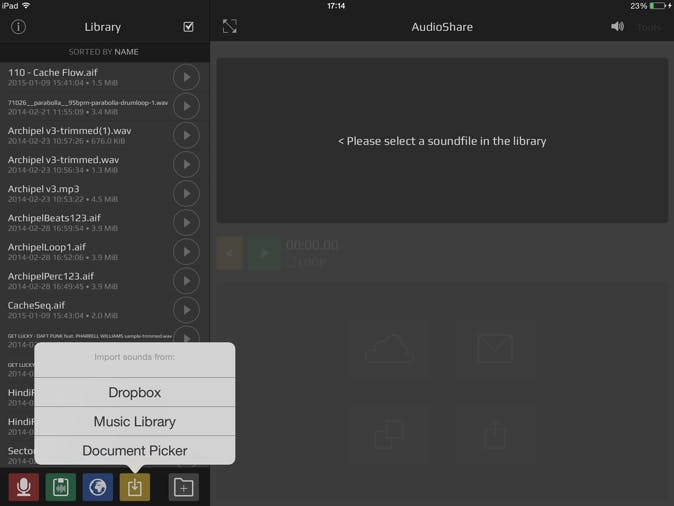Play ArchipelPerc123.aif preview
The height and width of the screenshot is (506, 674).
click(186, 281)
